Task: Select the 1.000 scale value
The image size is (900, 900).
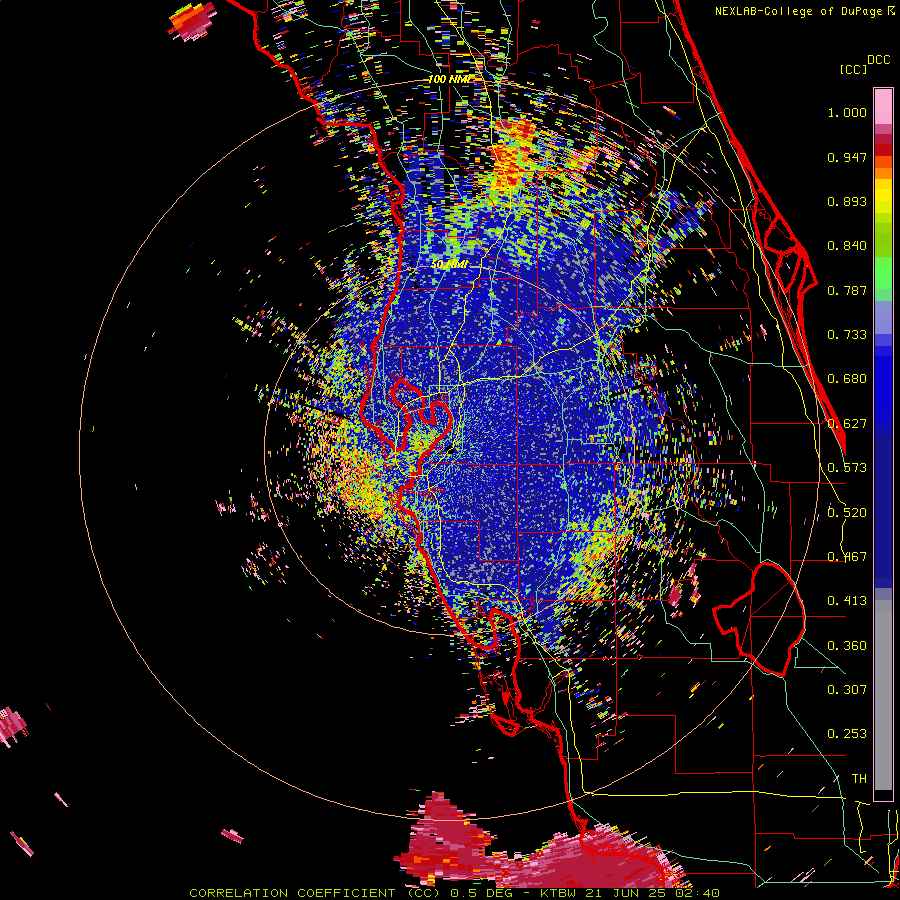Action: pos(847,112)
